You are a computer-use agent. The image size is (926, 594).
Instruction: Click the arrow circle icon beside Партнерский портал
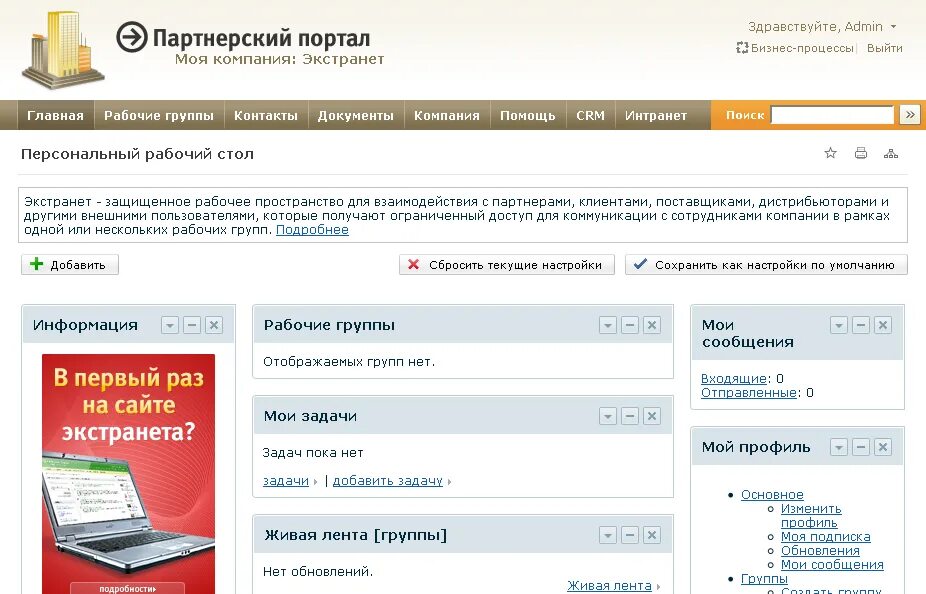[131, 37]
